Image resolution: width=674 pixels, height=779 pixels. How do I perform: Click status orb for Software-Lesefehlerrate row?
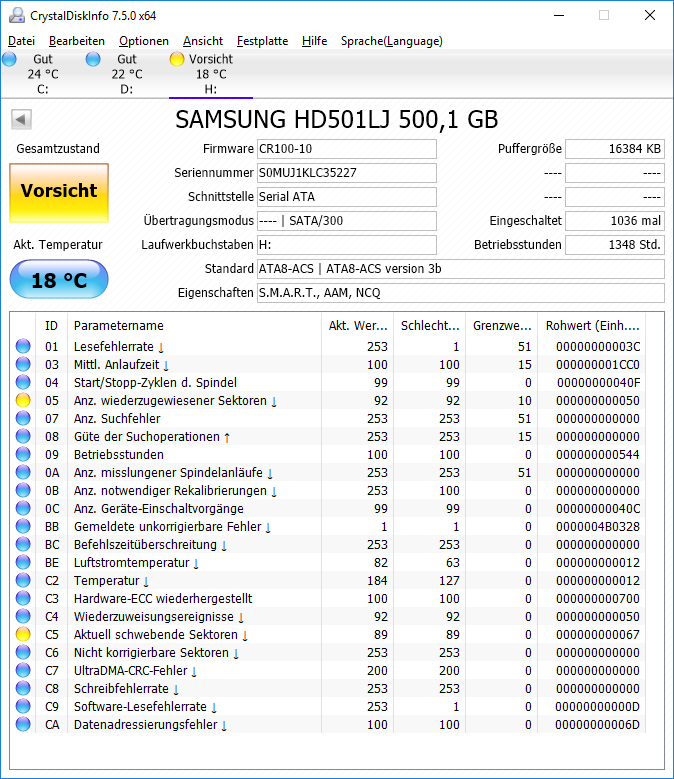point(23,706)
